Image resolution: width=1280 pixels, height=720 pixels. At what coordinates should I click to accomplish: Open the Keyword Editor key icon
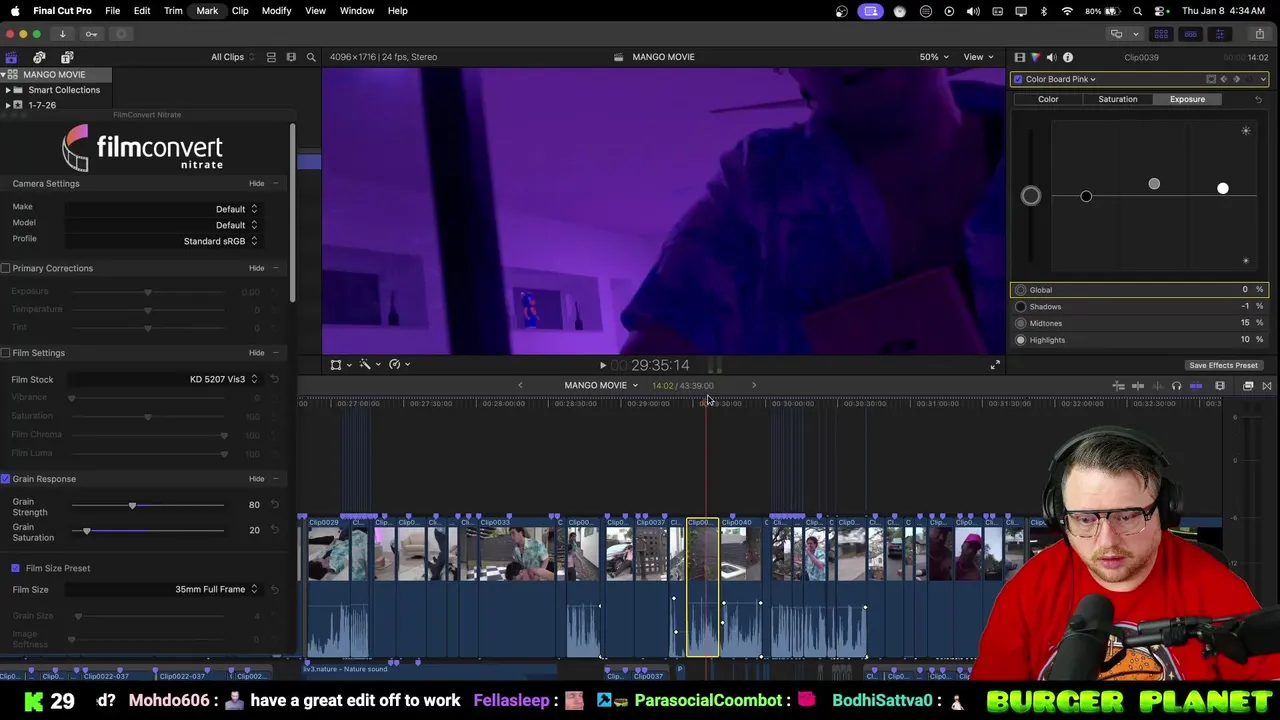(91, 34)
